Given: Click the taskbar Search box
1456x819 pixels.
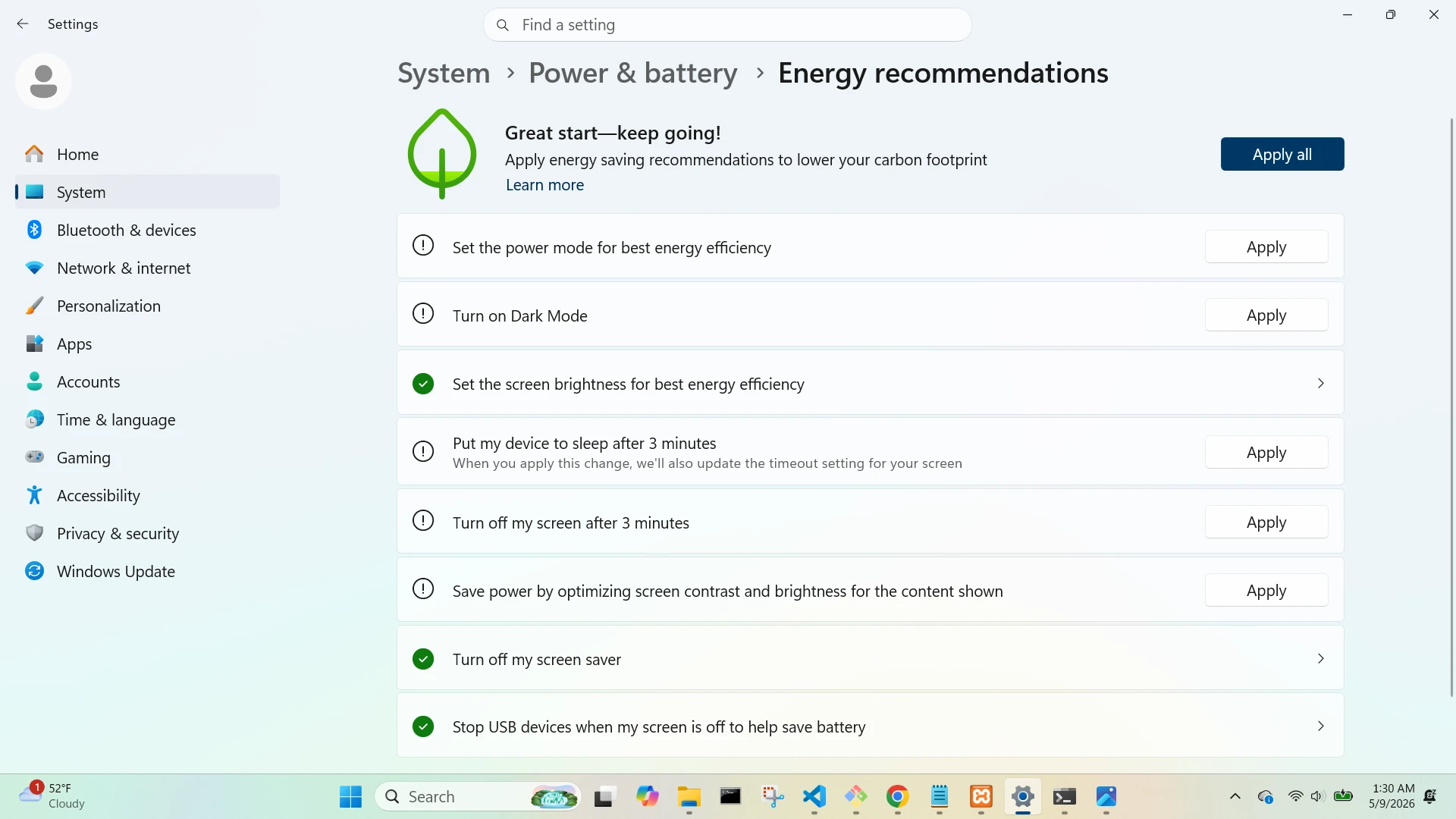Looking at the screenshot, I should click(x=478, y=797).
